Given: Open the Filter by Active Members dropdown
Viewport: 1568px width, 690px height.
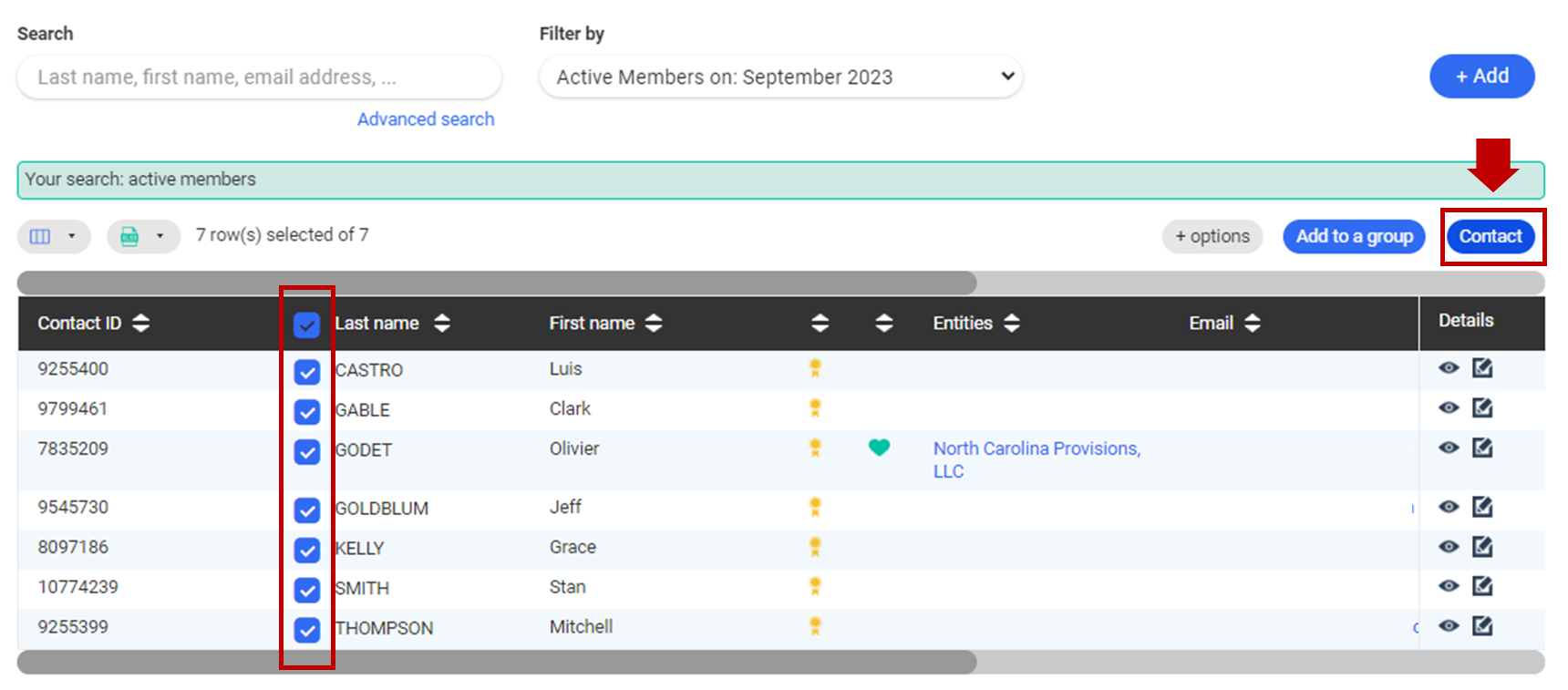Looking at the screenshot, I should pos(780,77).
